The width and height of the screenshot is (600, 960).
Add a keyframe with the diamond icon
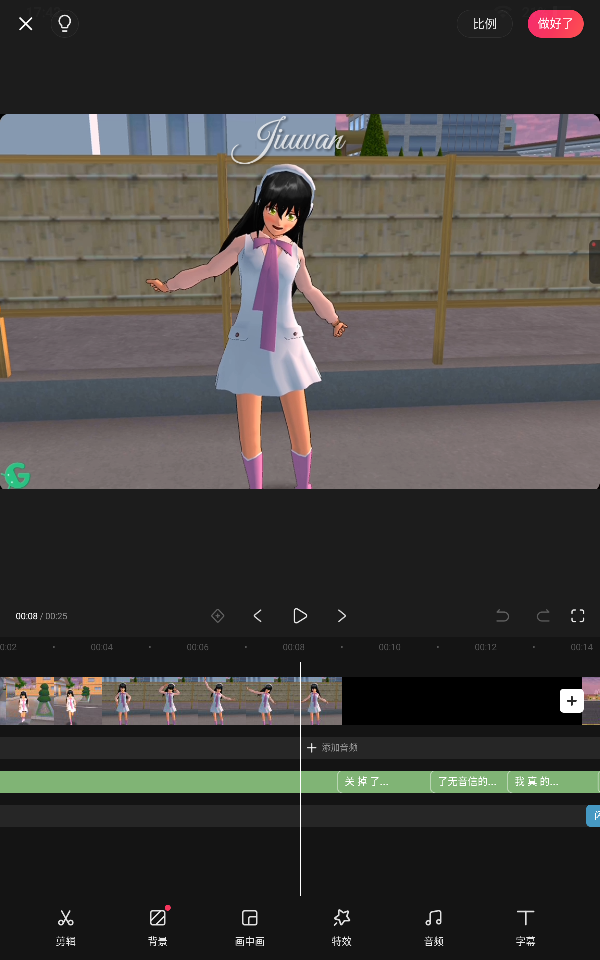click(x=217, y=616)
